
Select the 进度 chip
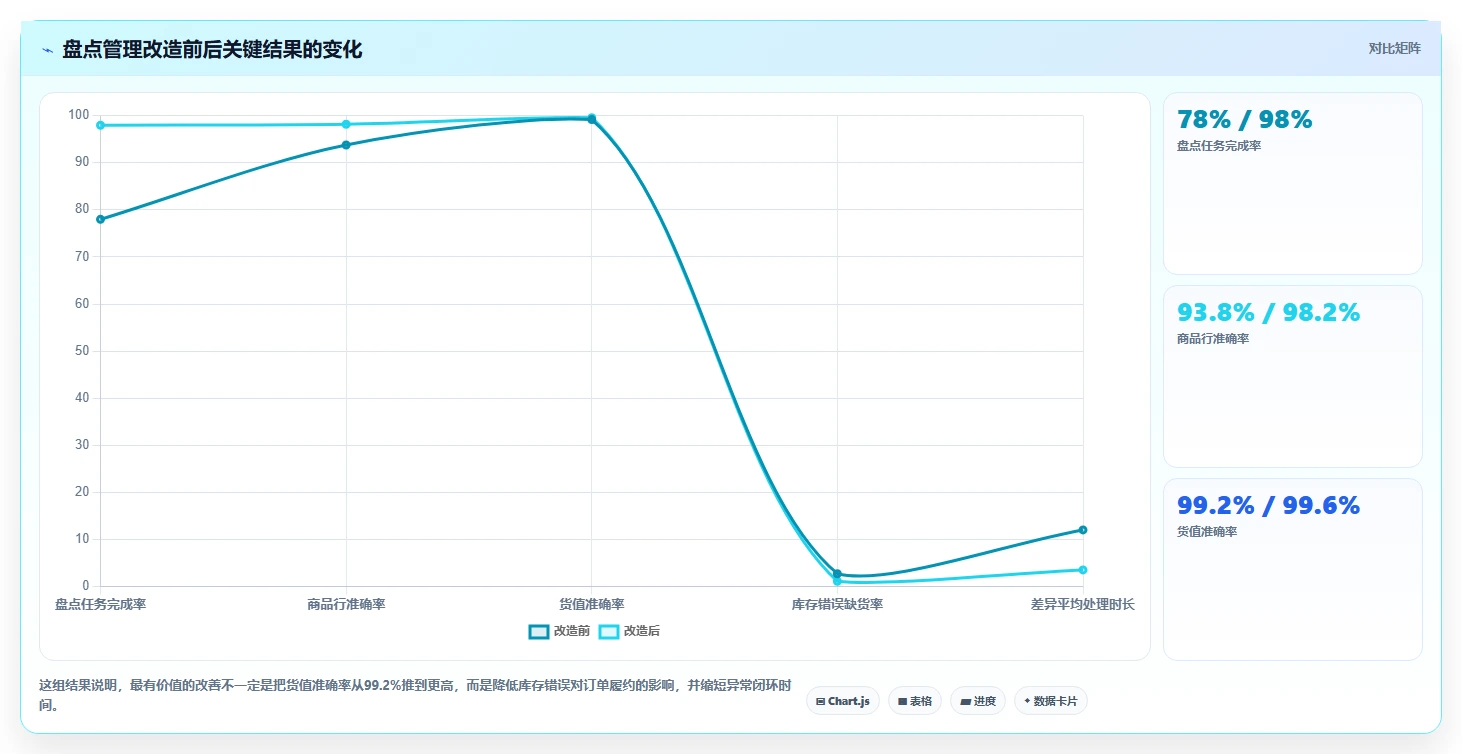[978, 701]
